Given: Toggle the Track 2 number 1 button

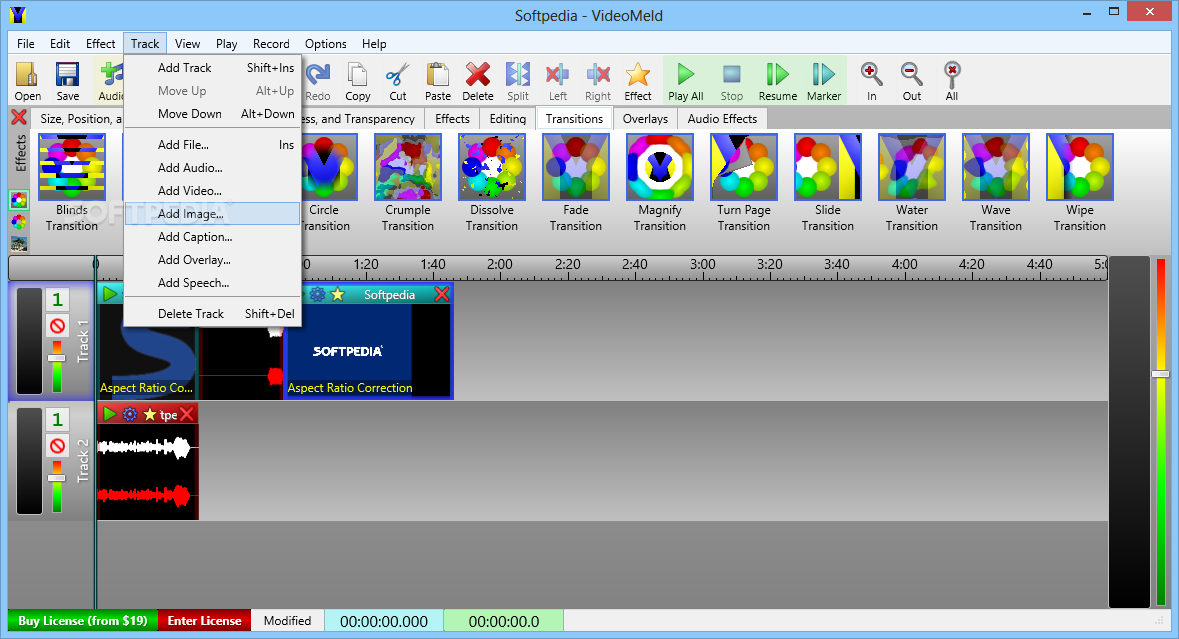Looking at the screenshot, I should point(57,419).
